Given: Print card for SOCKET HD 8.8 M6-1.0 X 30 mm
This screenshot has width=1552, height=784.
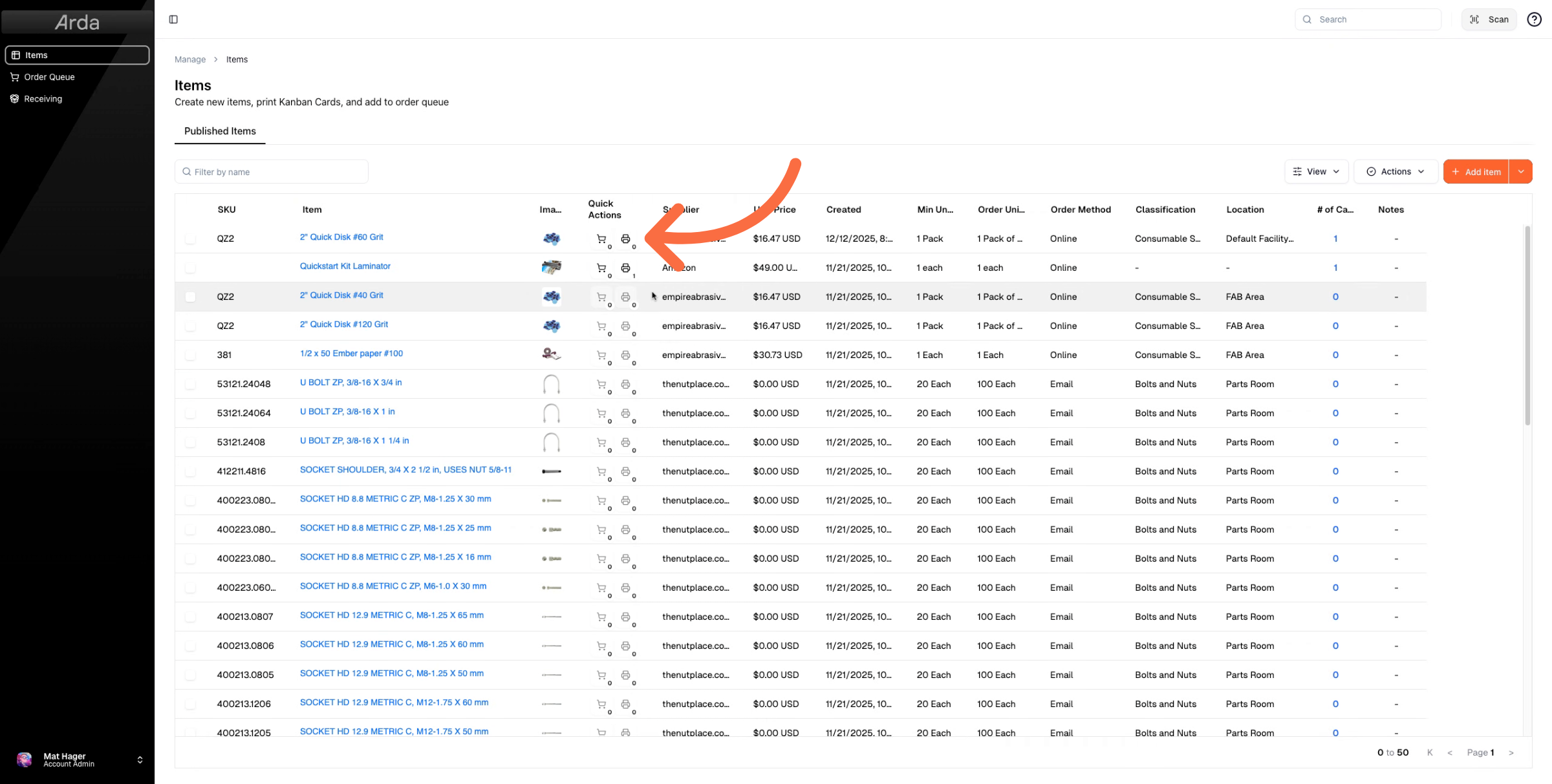Looking at the screenshot, I should [625, 588].
